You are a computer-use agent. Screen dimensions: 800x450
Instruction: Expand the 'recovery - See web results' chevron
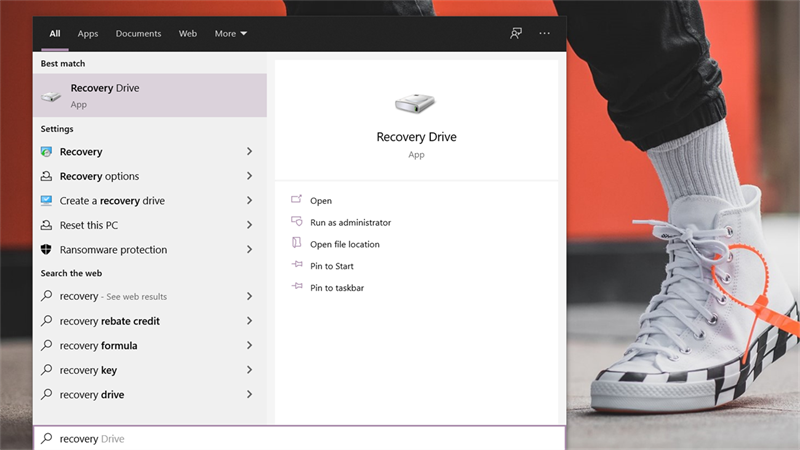point(249,296)
